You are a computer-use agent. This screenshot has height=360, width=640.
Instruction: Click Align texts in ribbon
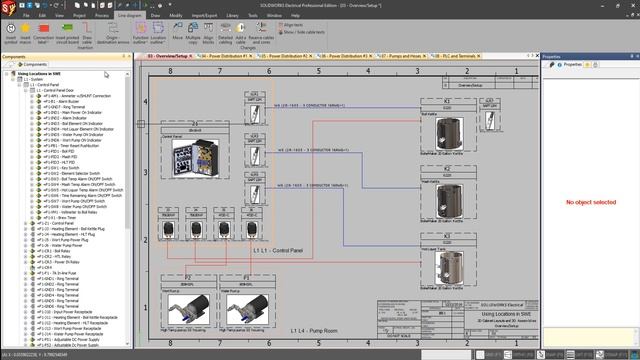[291, 25]
